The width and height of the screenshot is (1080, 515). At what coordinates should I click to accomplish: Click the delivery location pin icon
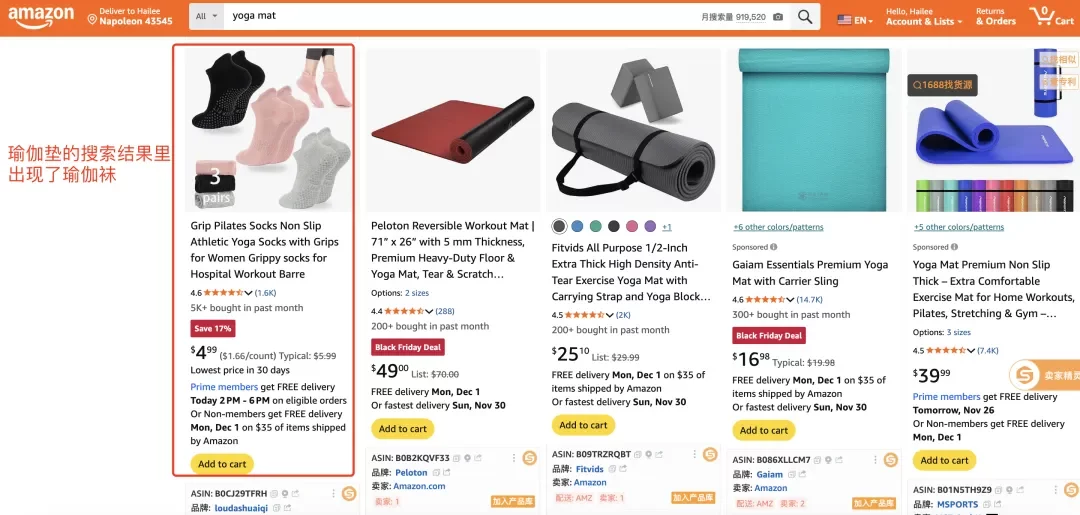pyautogui.click(x=92, y=17)
